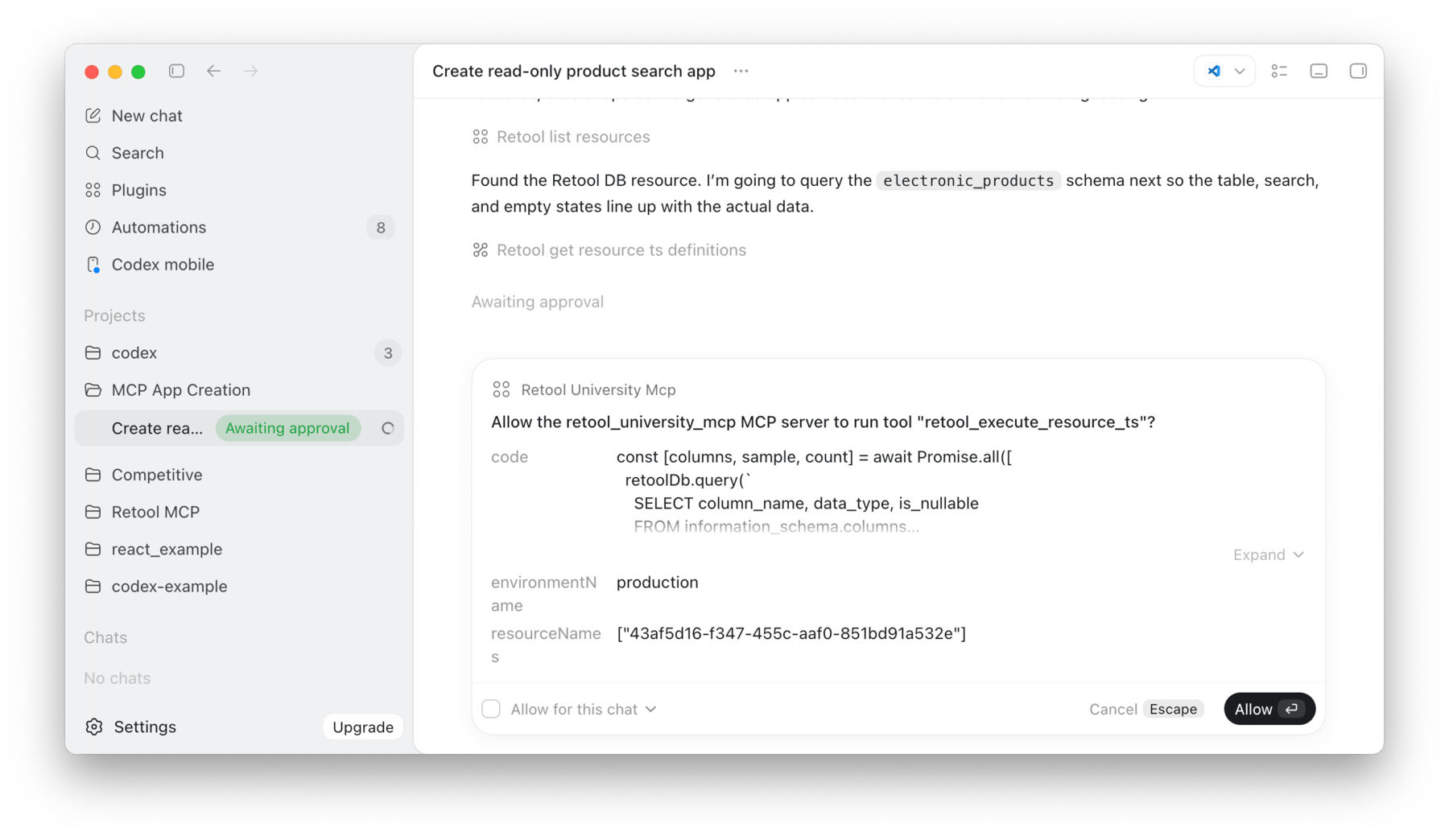The image size is (1449, 840).
Task: Click the Retool University Mcp label
Action: 598,389
